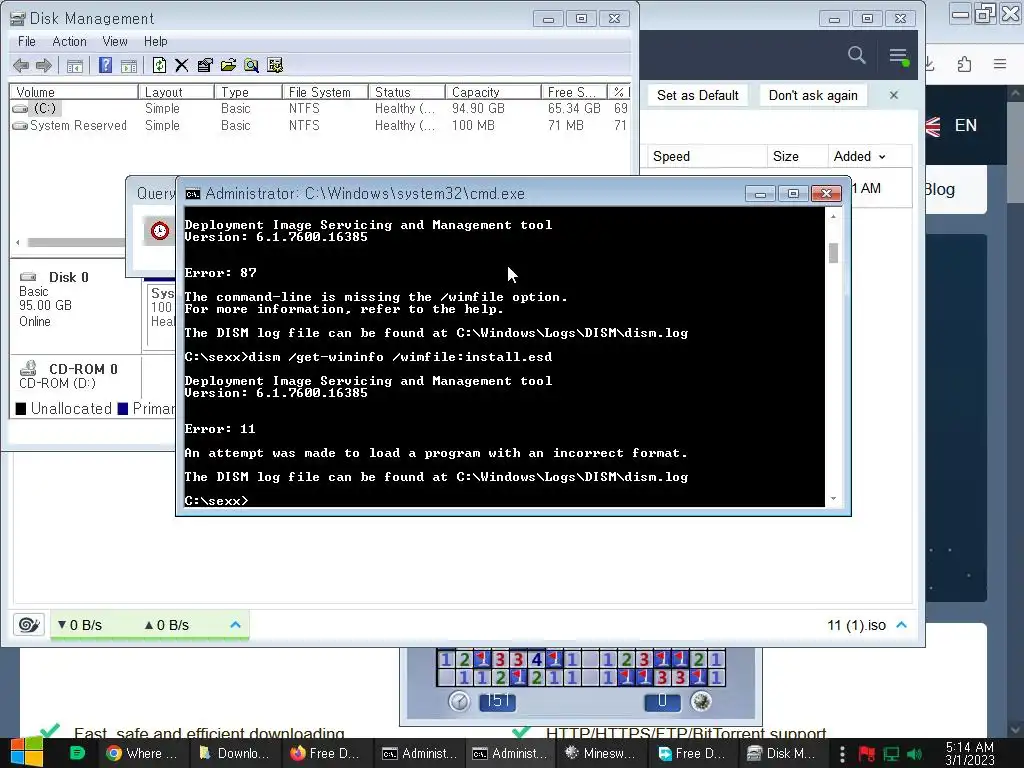This screenshot has height=768, width=1024.
Task: Toggle the Show/Hide Action Pane icon
Action: 129,65
